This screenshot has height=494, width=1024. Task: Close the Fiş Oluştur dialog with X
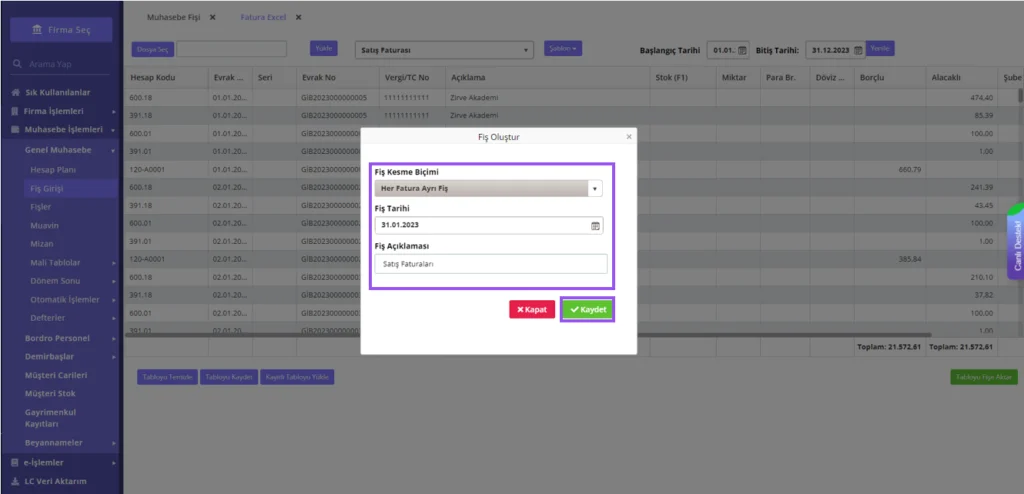click(629, 137)
